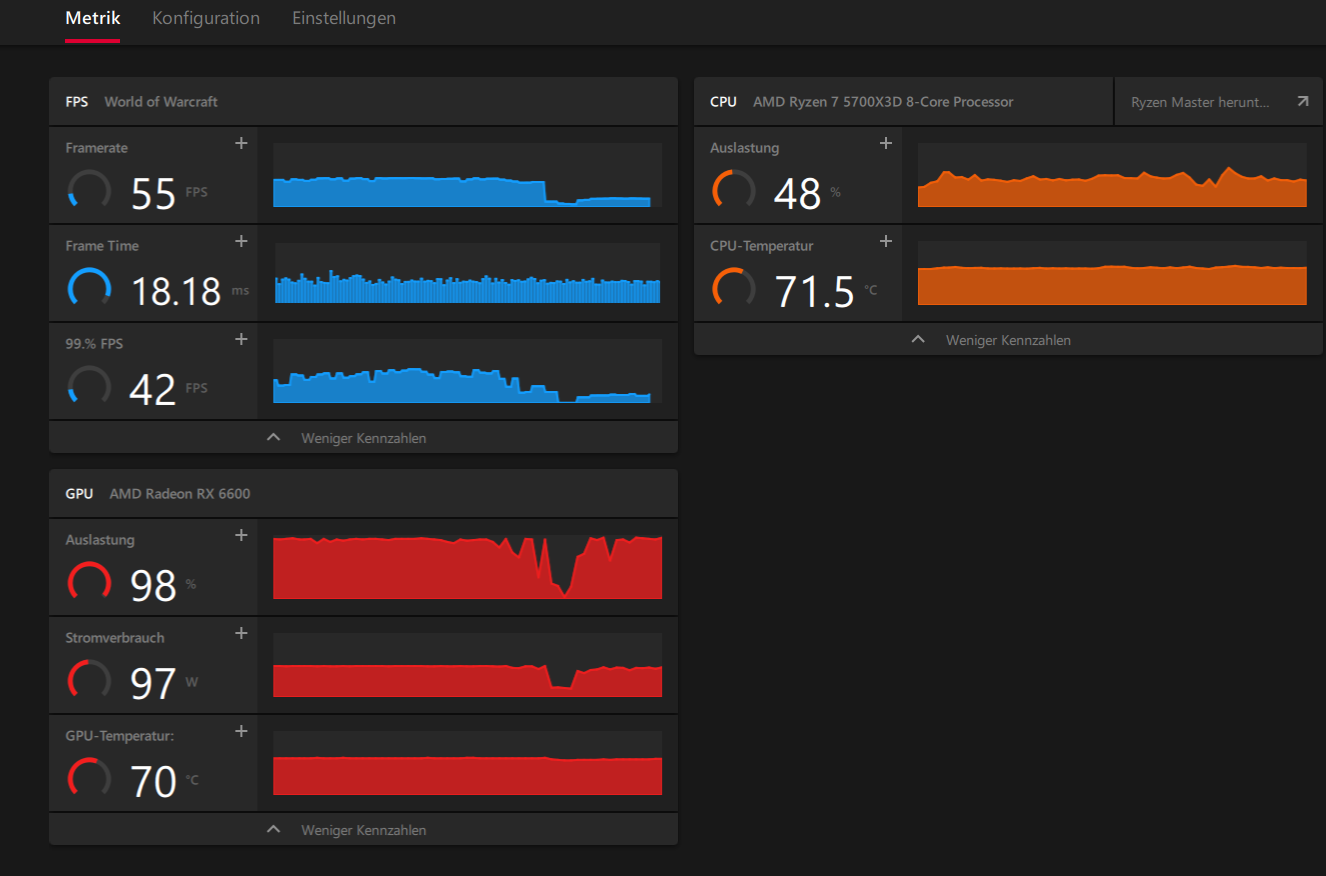Click the CPU panel header title
1326x876 pixels.
pyautogui.click(x=723, y=102)
